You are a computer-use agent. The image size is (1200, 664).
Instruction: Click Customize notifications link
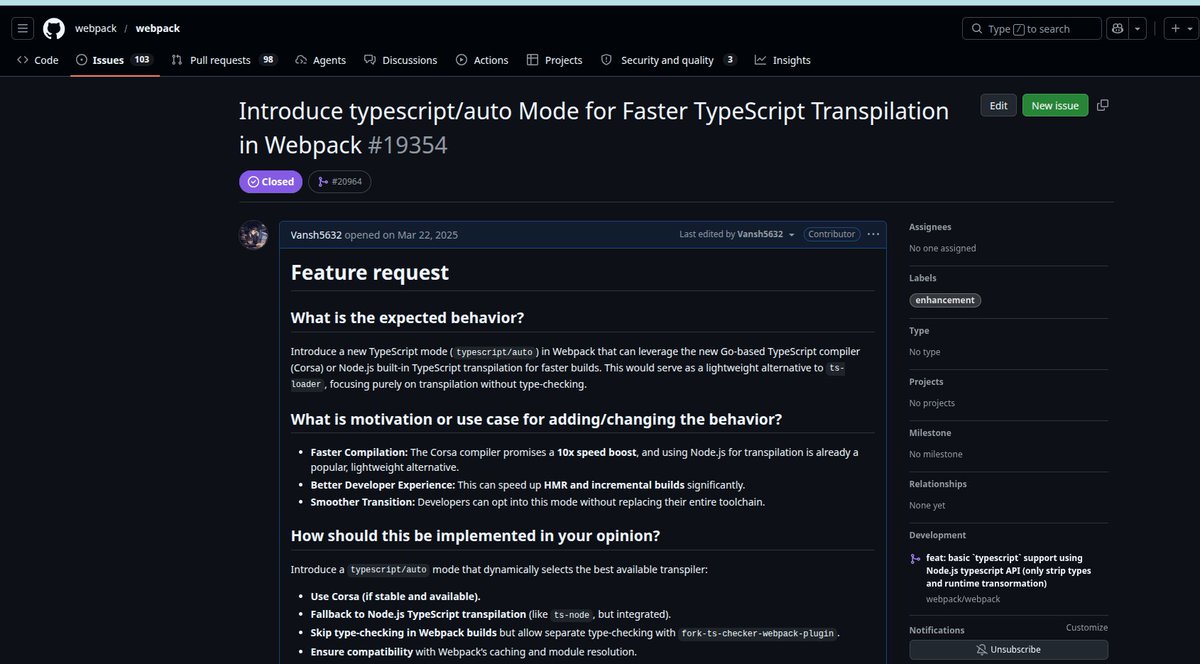coord(1087,628)
